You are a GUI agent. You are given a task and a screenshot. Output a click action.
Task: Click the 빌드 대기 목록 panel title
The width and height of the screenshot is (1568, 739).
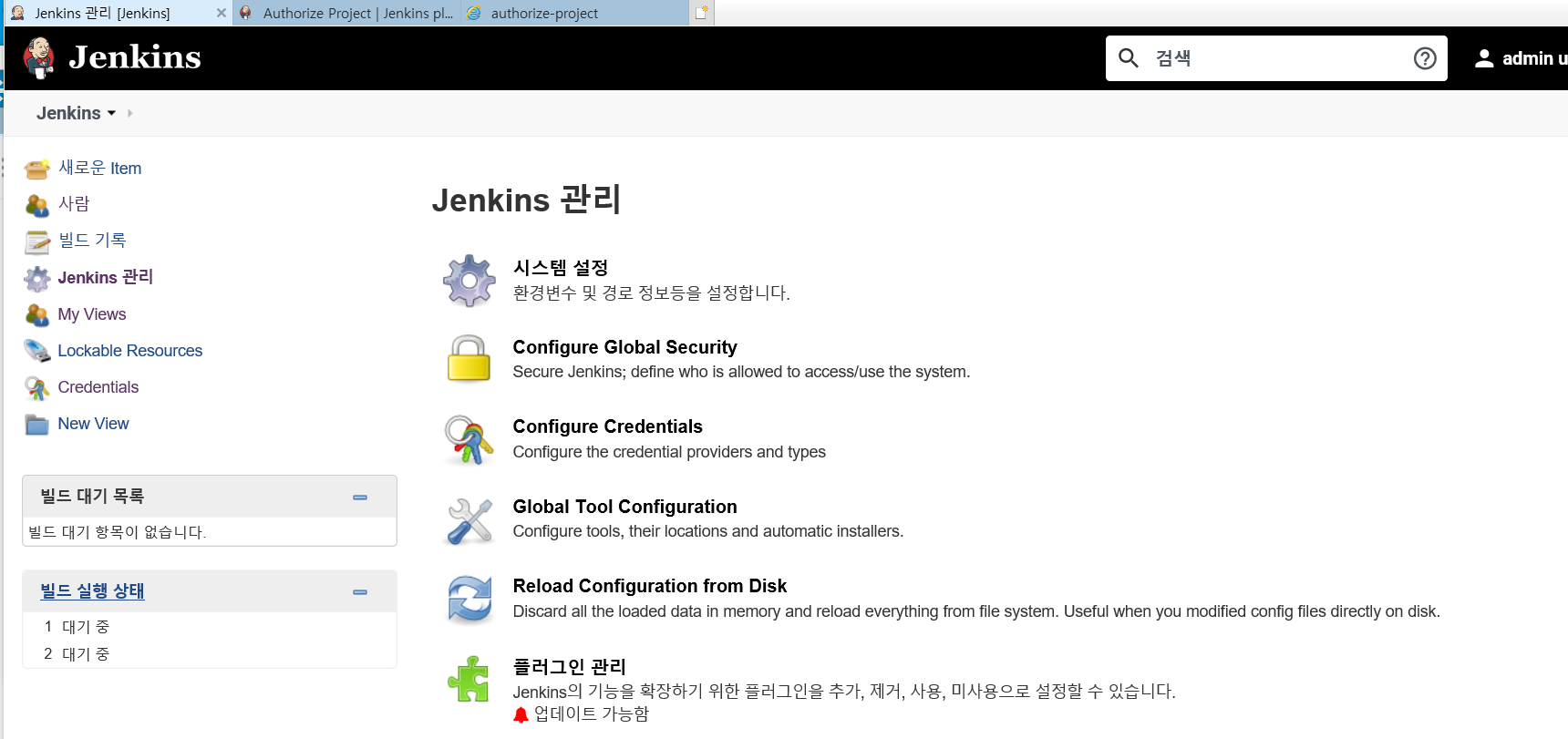click(92, 497)
